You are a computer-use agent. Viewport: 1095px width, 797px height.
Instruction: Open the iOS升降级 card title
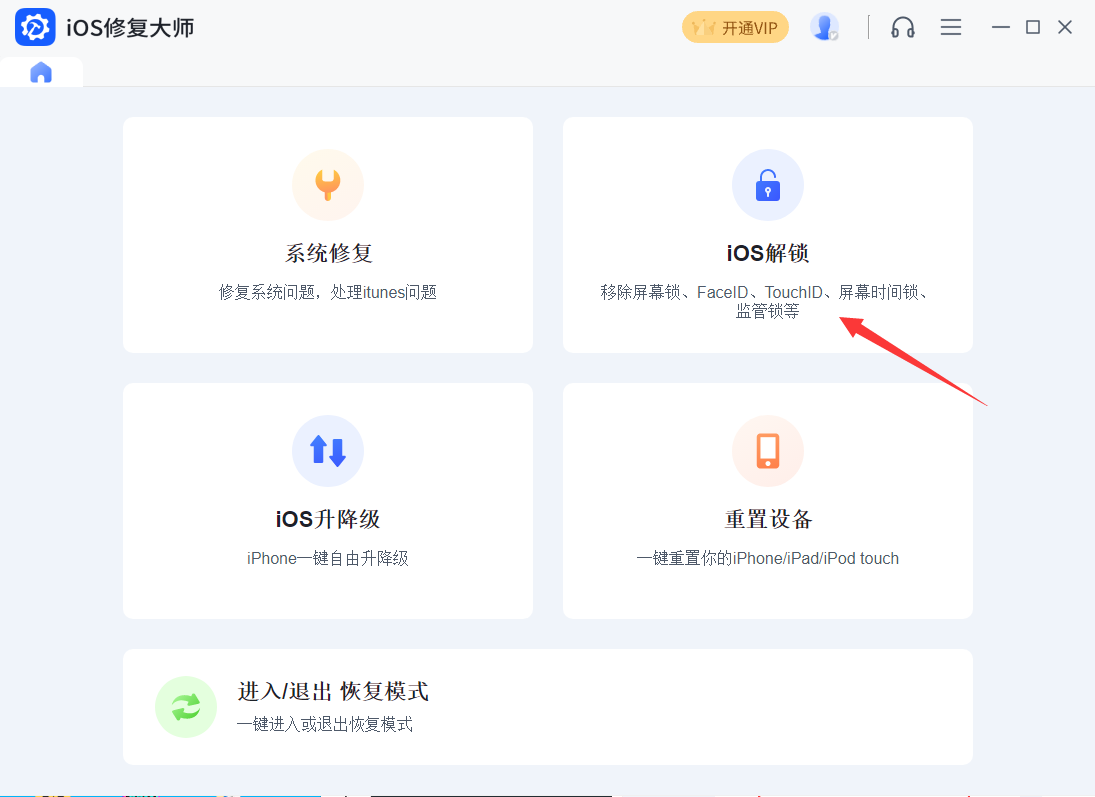pyautogui.click(x=328, y=519)
